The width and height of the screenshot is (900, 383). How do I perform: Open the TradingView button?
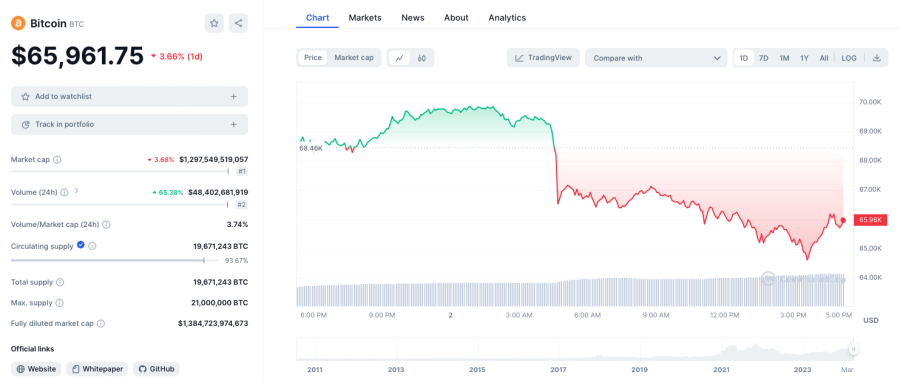544,58
